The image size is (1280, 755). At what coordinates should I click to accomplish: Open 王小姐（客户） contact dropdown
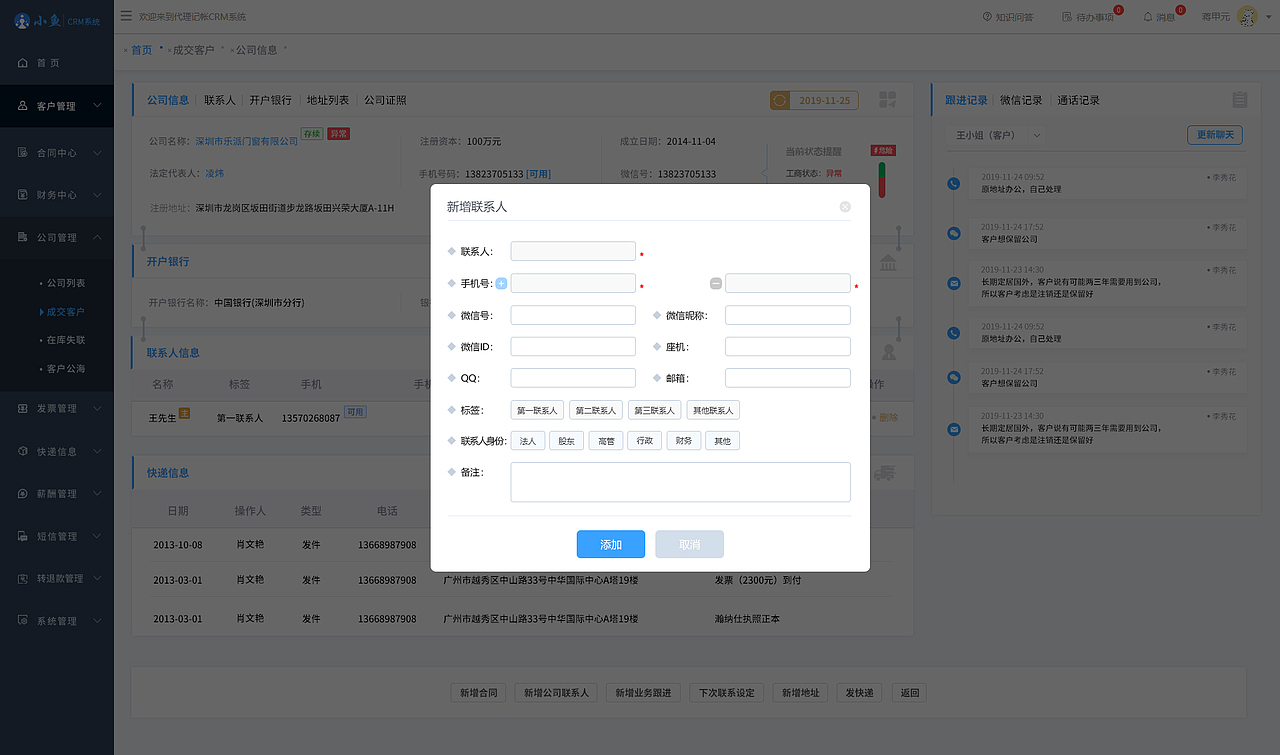[996, 135]
